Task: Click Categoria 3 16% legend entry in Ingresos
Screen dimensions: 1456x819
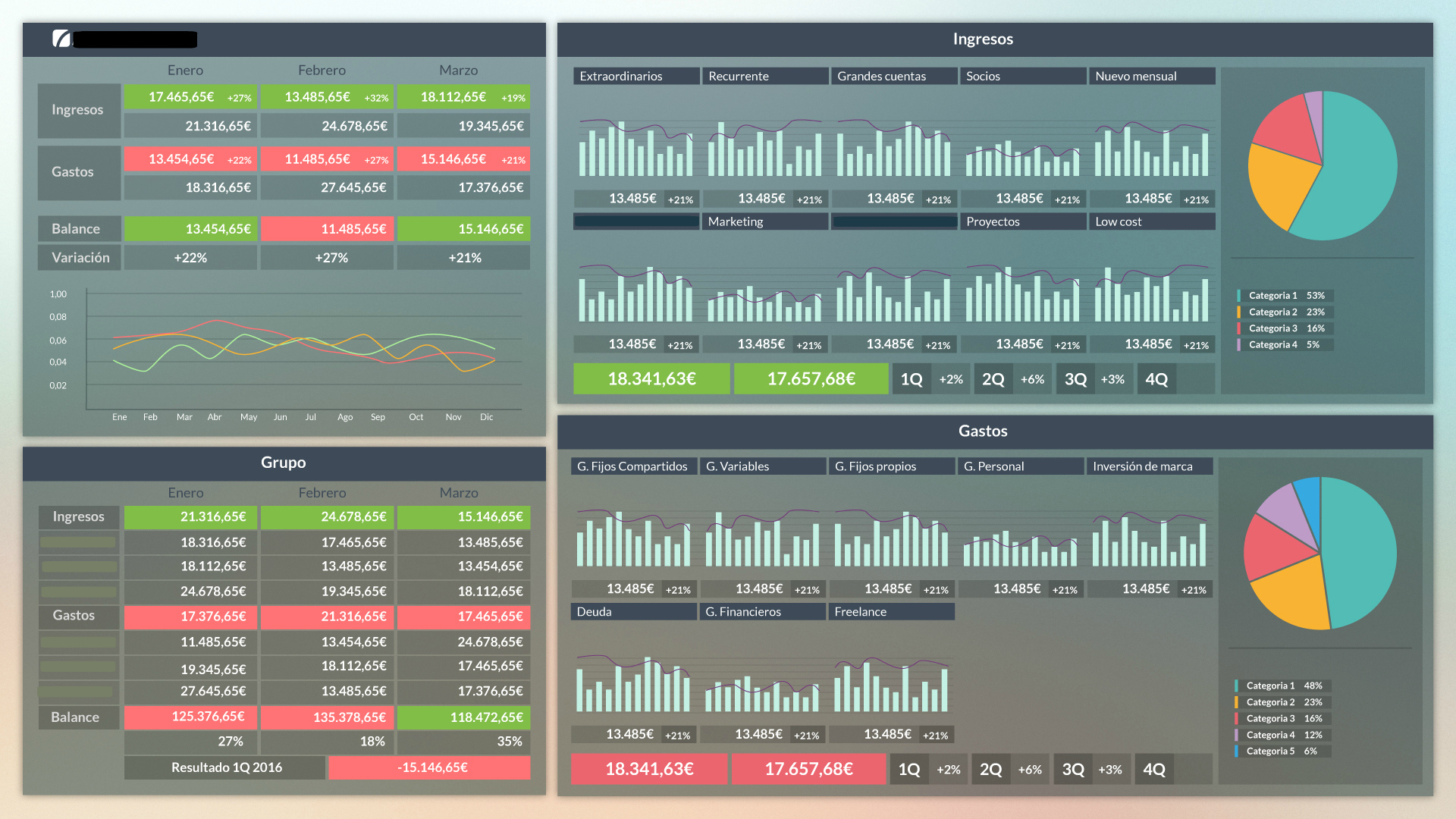Action: click(x=1285, y=328)
